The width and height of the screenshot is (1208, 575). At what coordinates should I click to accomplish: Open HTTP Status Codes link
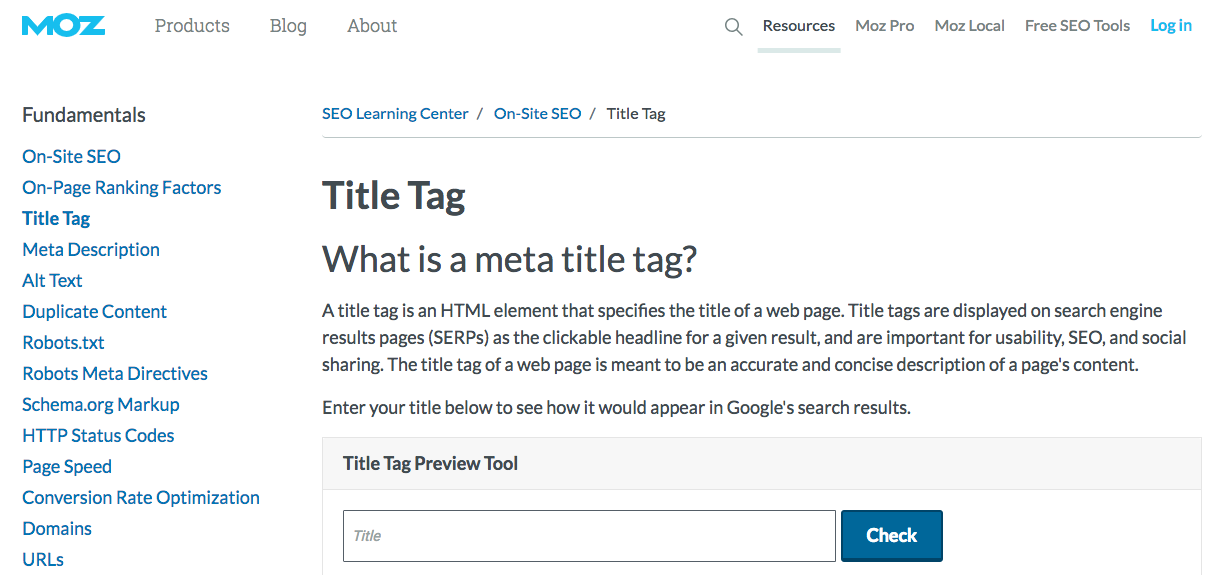coord(98,436)
